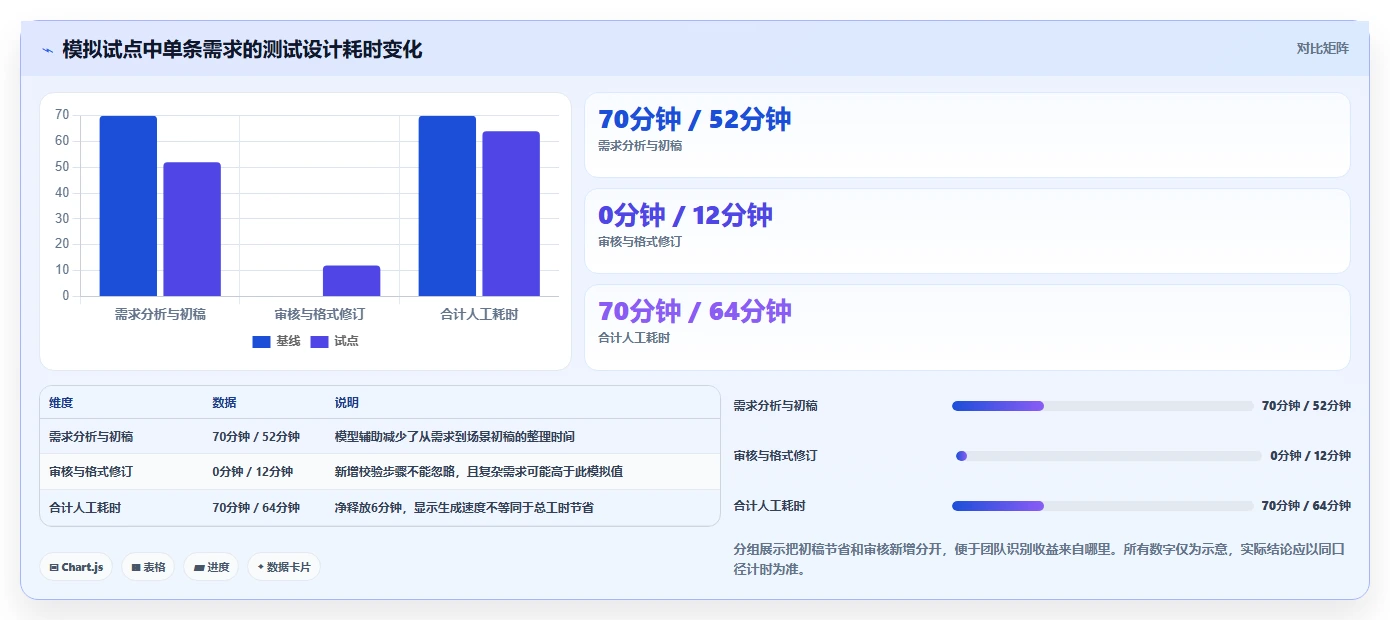This screenshot has width=1390, height=620.
Task: Click the 对比矩阵 label in header
Action: pos(1322,48)
